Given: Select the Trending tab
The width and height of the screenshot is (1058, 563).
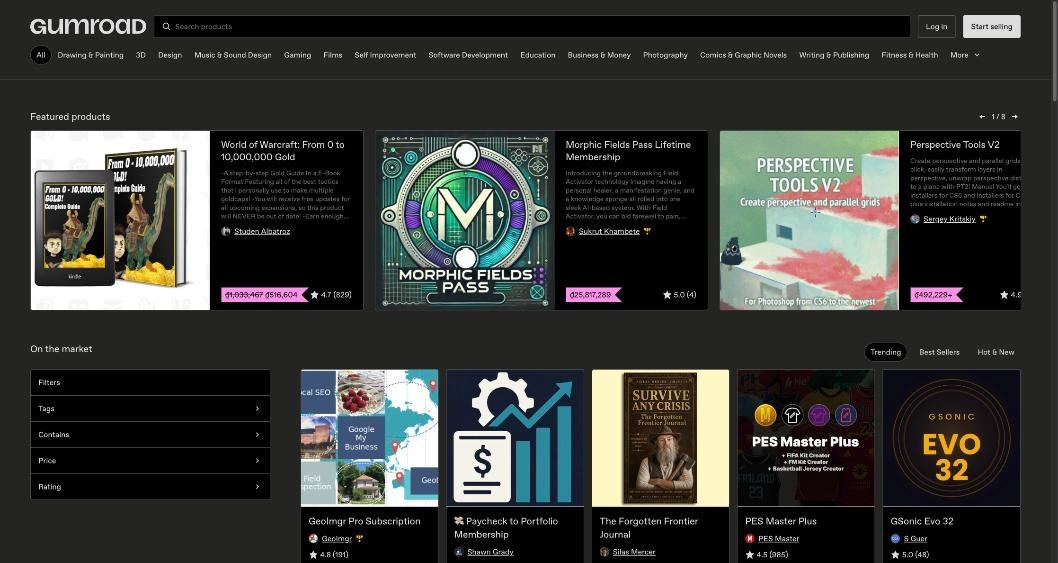Looking at the screenshot, I should [885, 352].
